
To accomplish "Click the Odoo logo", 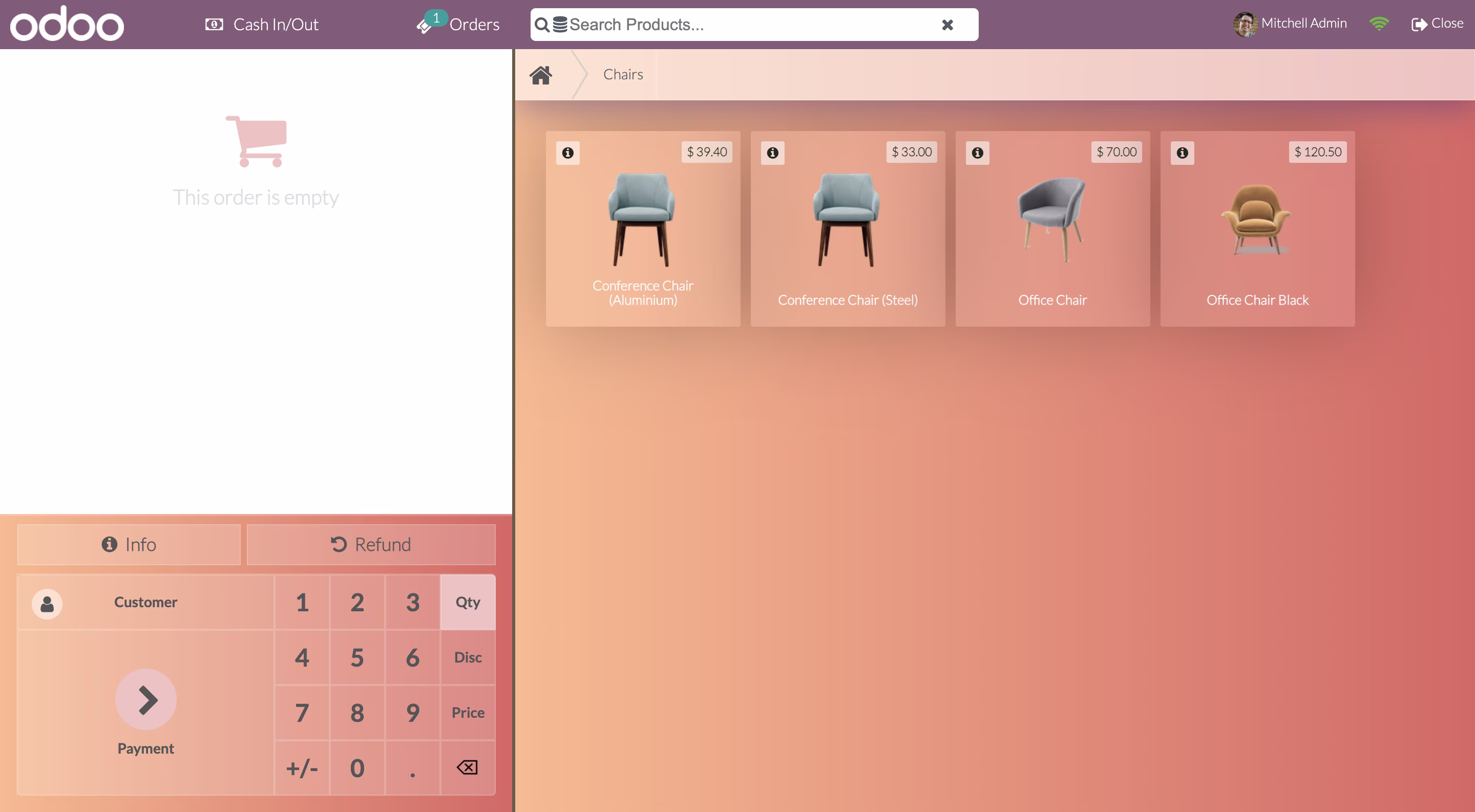I will pos(67,24).
